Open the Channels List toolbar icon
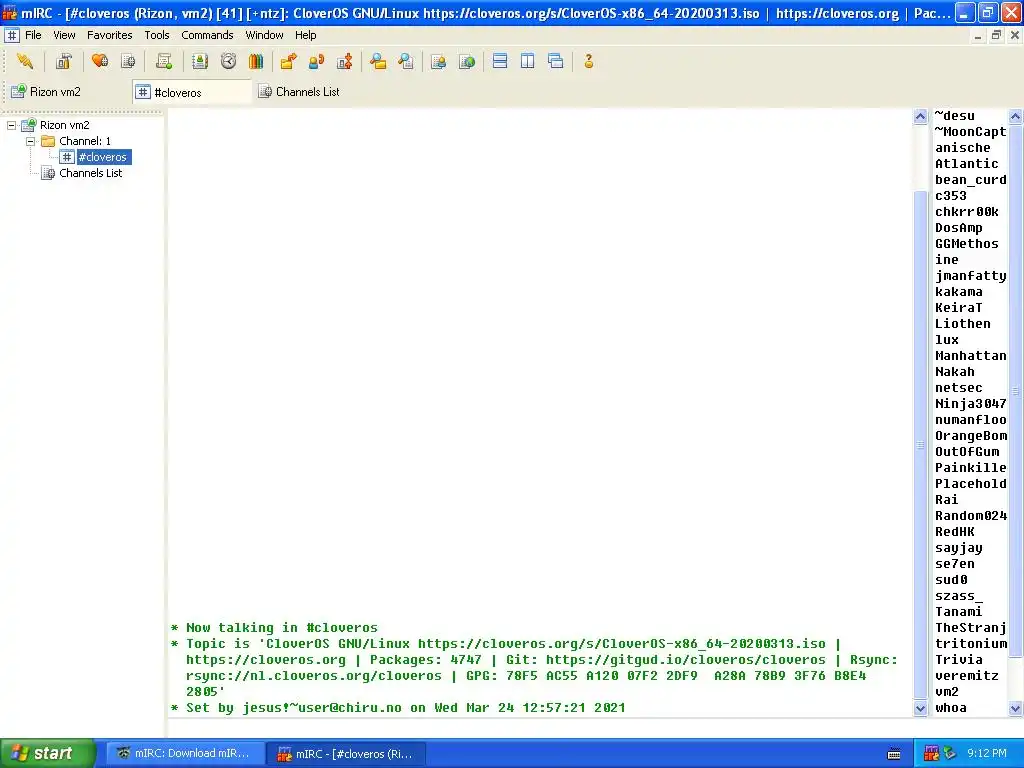Viewport: 1024px width, 768px height. click(129, 61)
